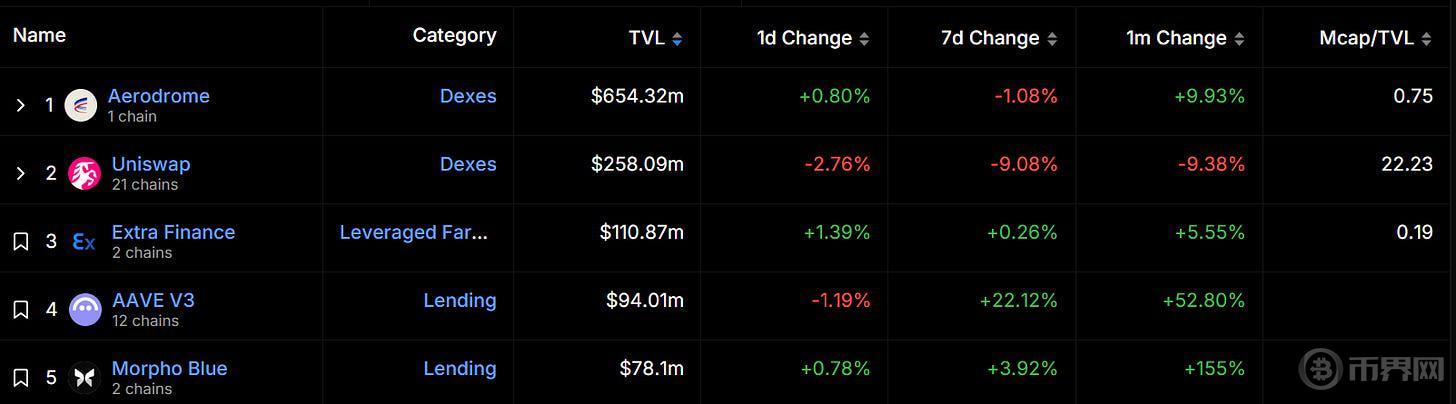Sort by 1d Change column
Image resolution: width=1456 pixels, height=404 pixels.
864,39
